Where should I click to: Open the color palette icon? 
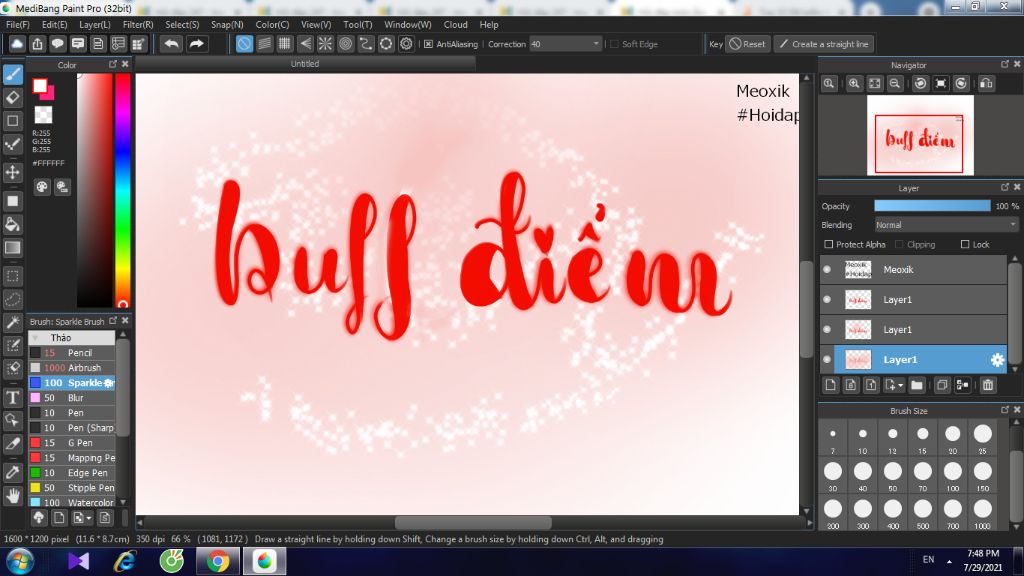[42, 187]
